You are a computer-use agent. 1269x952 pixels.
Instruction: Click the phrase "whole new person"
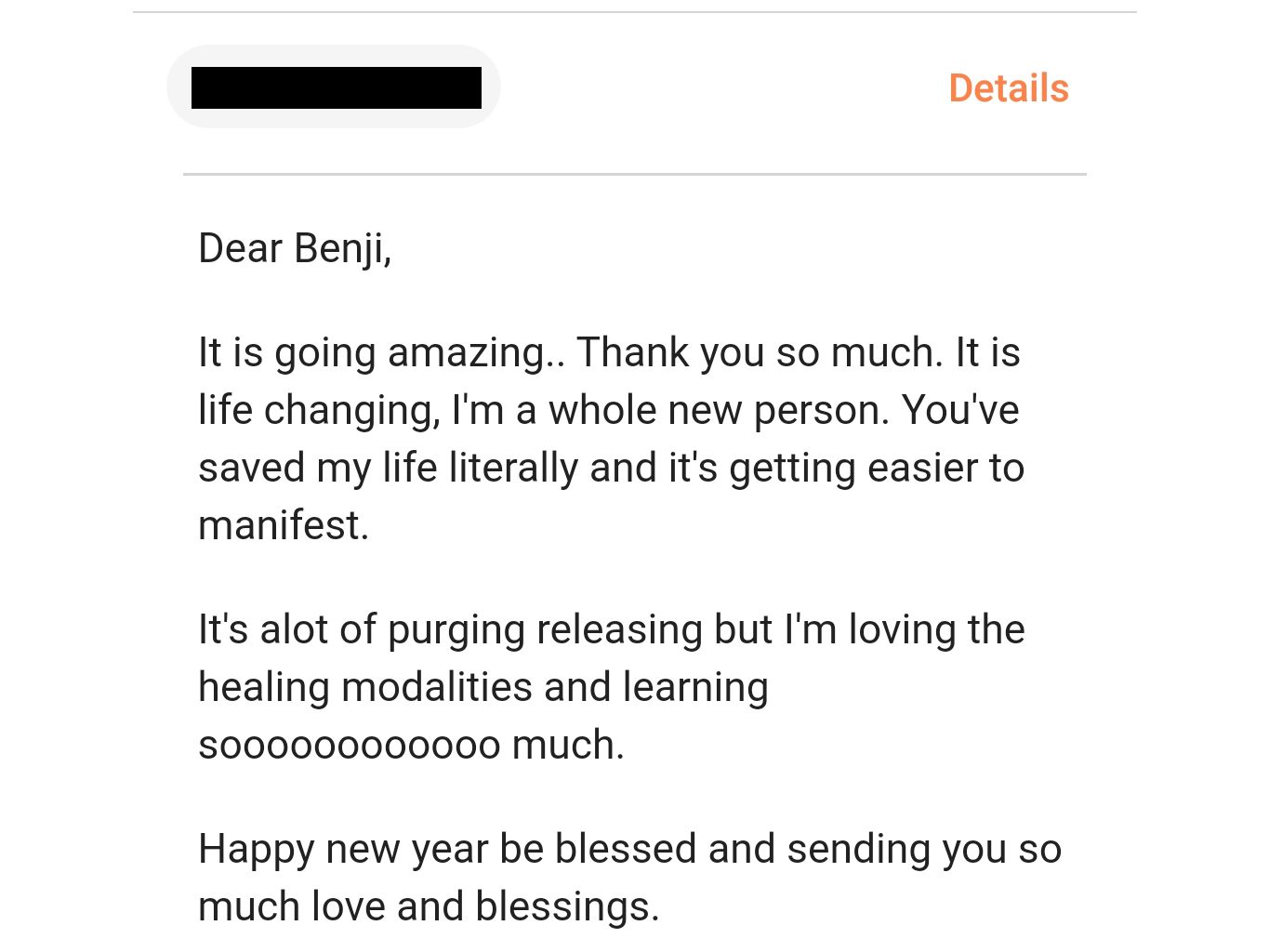coord(715,411)
